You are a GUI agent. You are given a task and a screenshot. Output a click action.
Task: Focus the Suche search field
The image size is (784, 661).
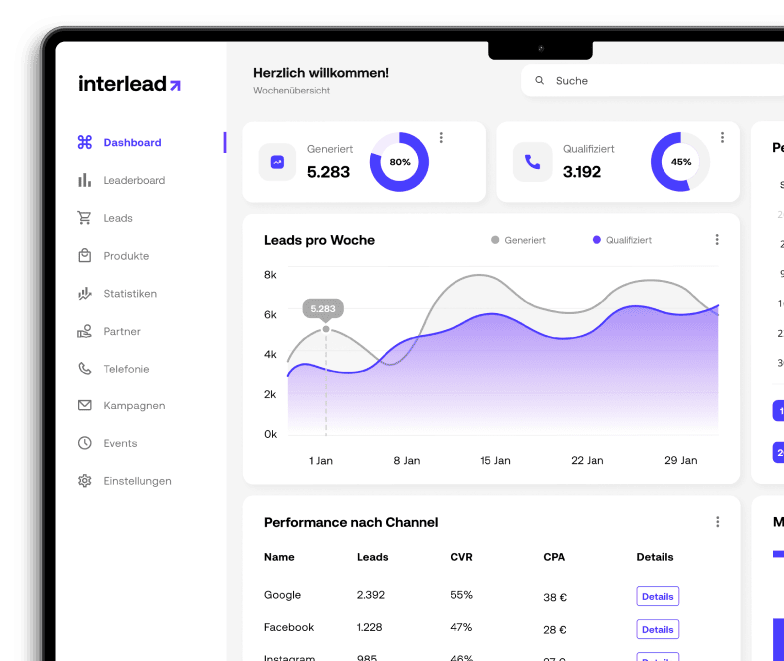pos(652,80)
